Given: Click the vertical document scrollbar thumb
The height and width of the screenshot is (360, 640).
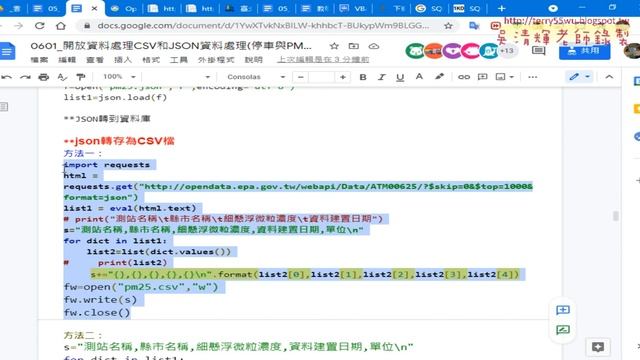Looking at the screenshot, I should [x=616, y=216].
